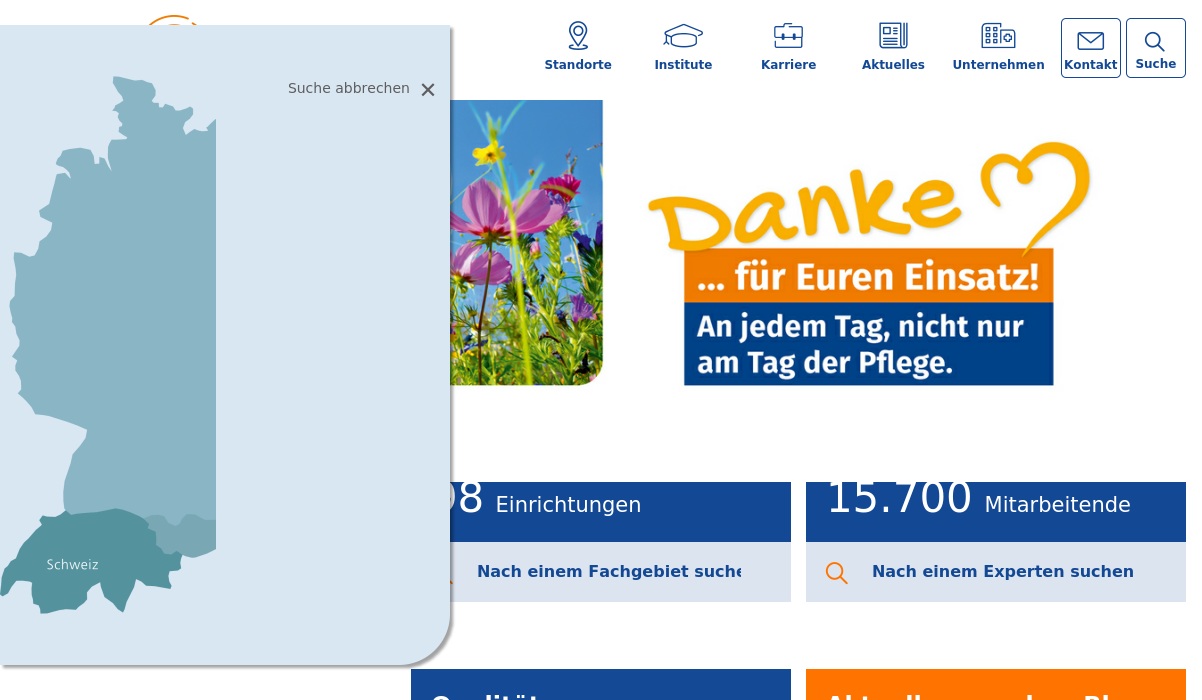Click into the Nach einem Experten suchen field

click(1003, 571)
